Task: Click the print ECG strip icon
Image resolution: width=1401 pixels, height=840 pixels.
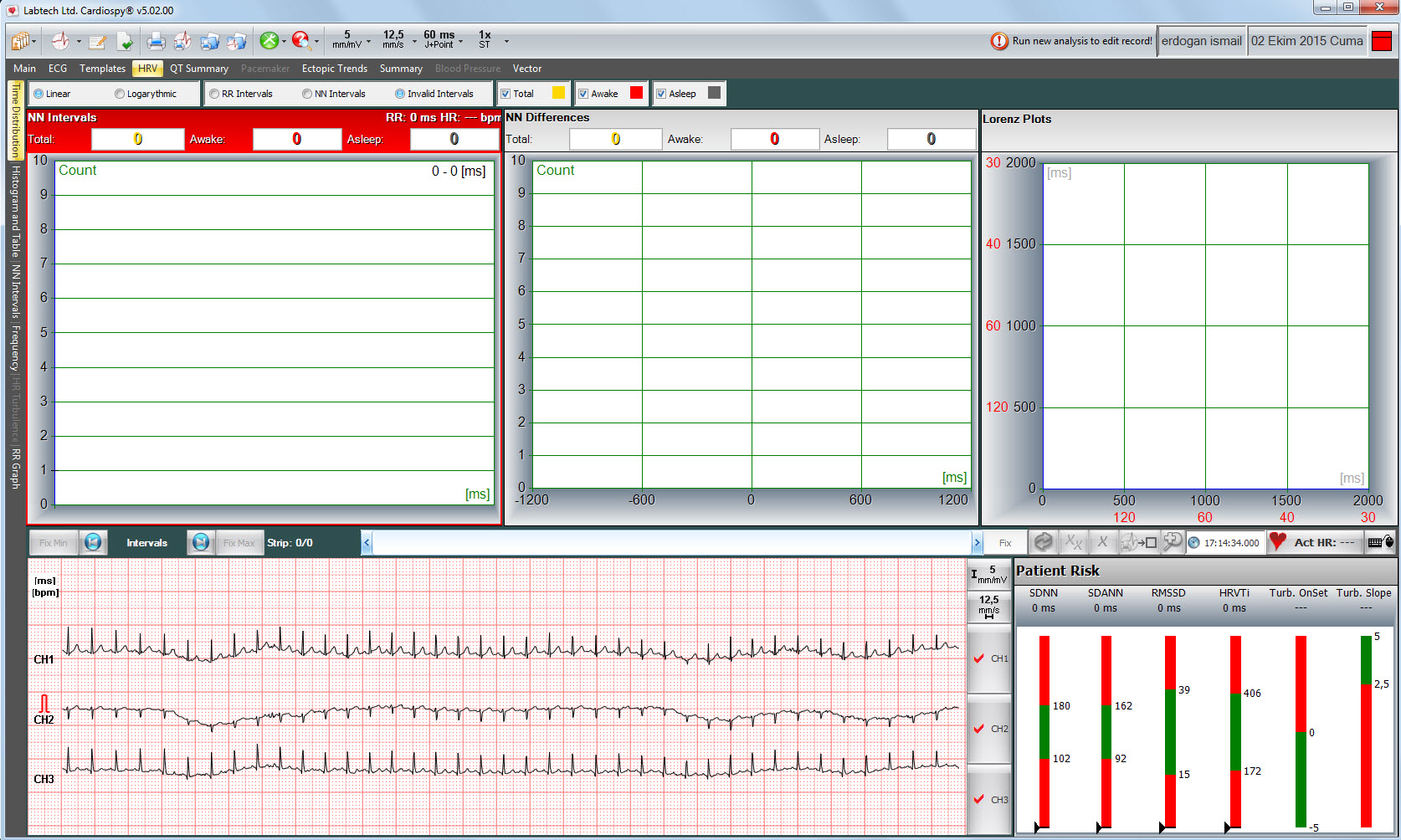Action: click(x=182, y=40)
